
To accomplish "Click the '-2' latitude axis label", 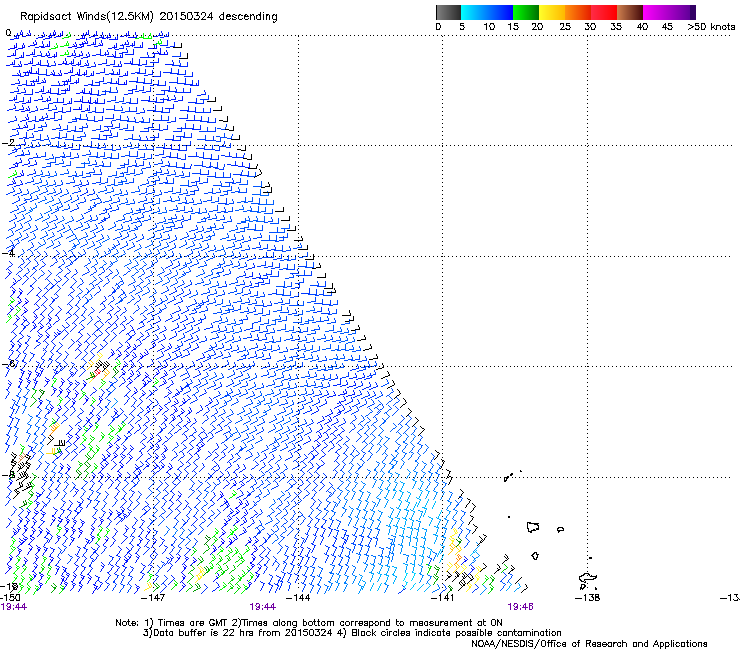I will tap(8, 143).
